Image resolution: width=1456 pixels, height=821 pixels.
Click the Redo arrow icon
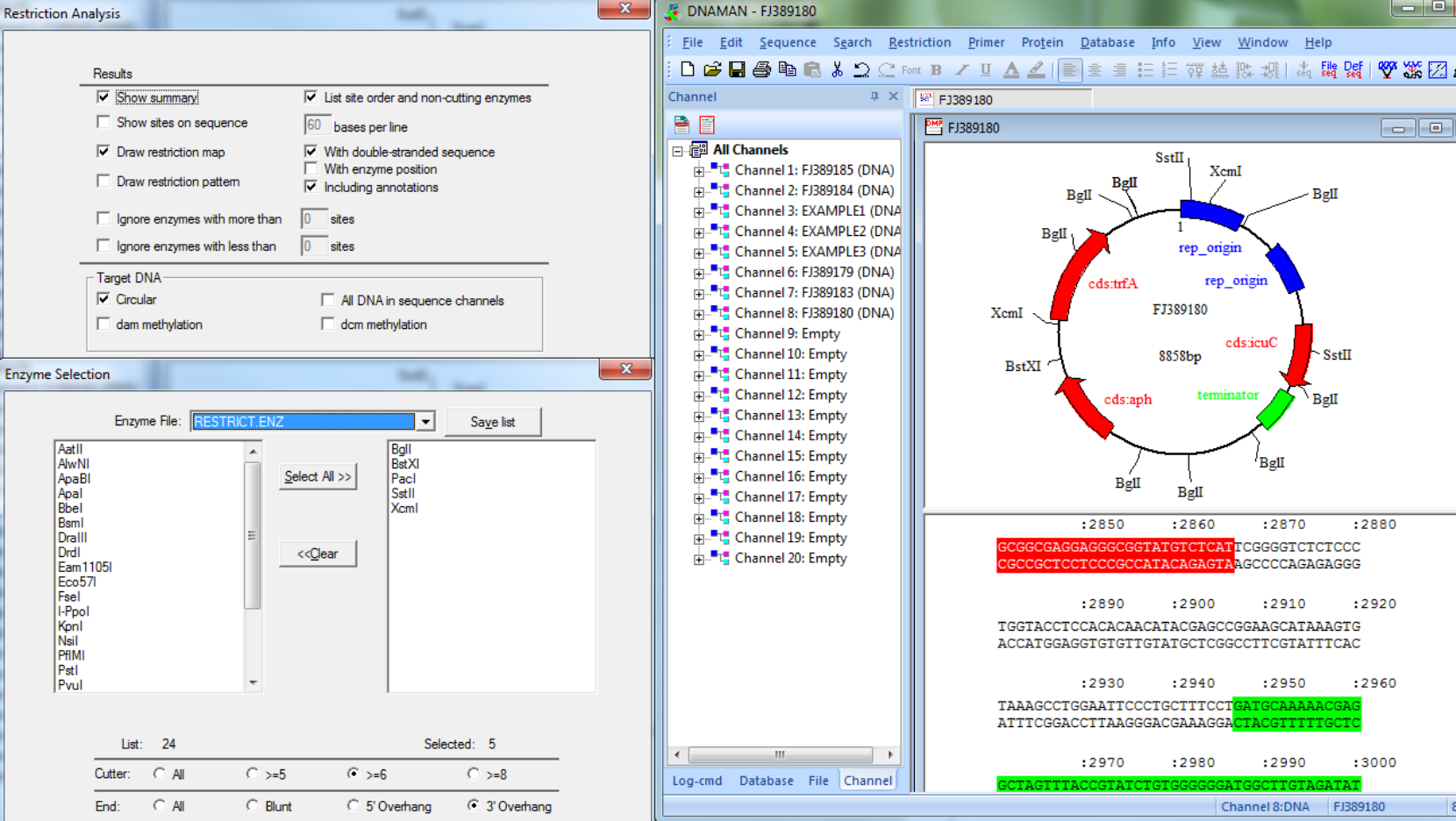click(887, 69)
